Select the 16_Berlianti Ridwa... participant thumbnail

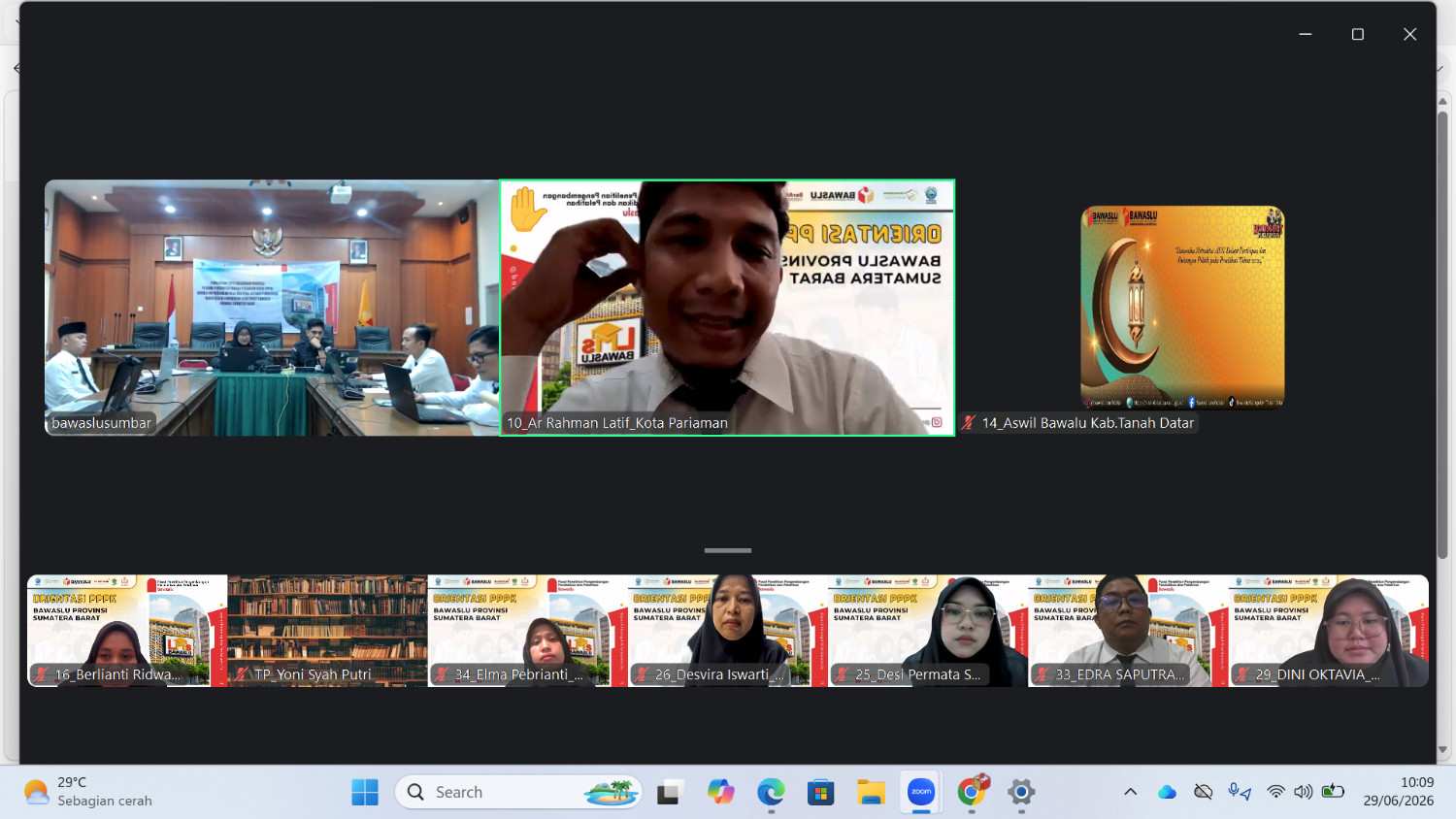coord(127,631)
